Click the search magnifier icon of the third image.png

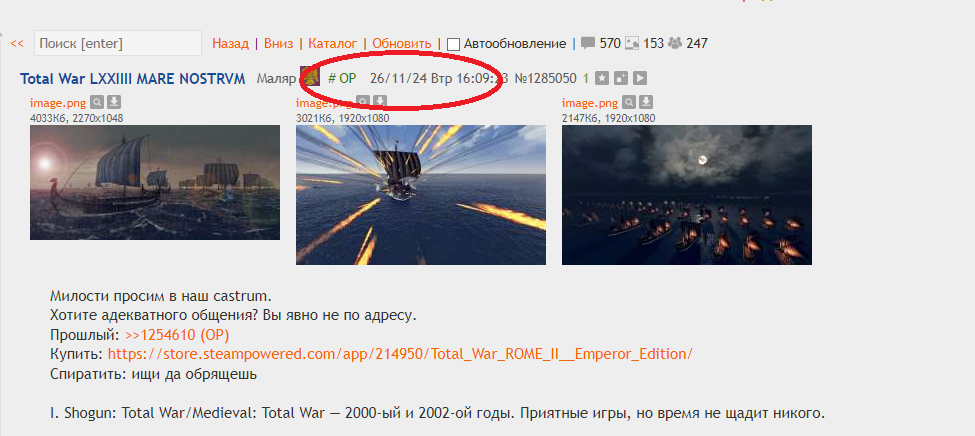coord(629,102)
